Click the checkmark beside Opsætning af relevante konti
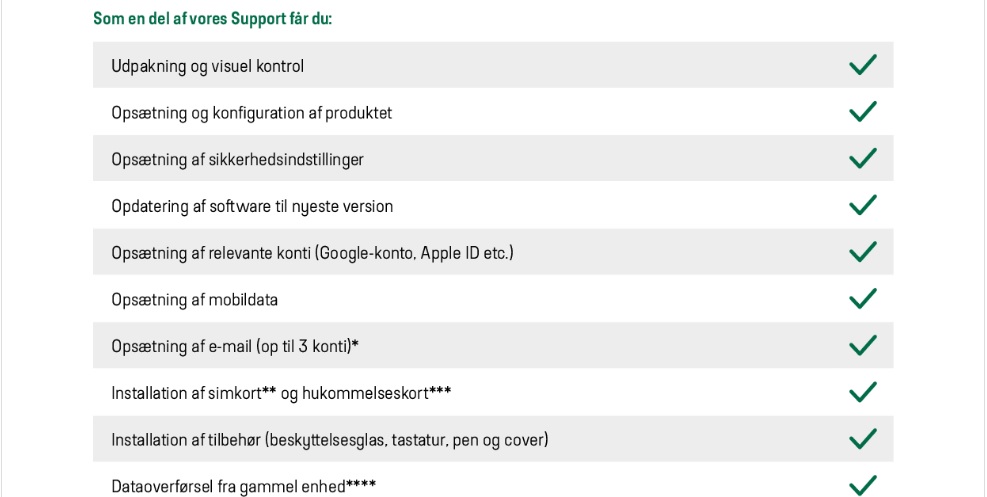This screenshot has width=987, height=497. coord(862,252)
